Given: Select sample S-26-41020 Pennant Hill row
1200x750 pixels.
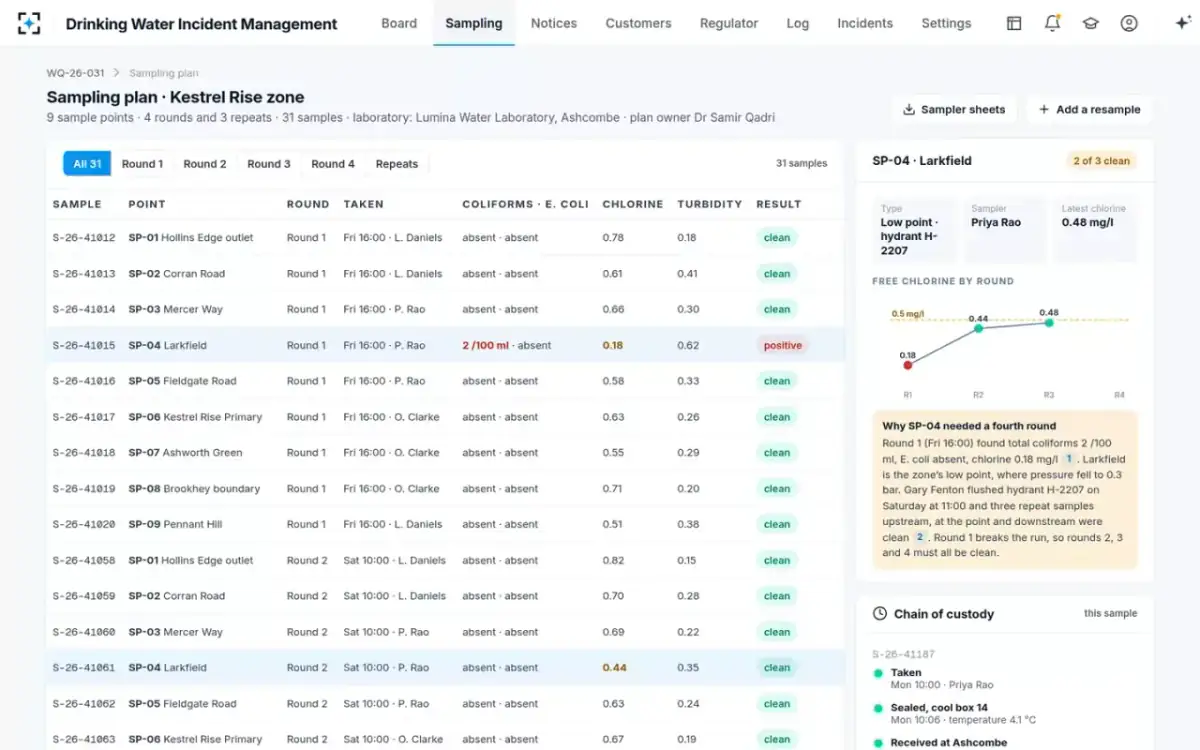Looking at the screenshot, I should pyautogui.click(x=445, y=524).
